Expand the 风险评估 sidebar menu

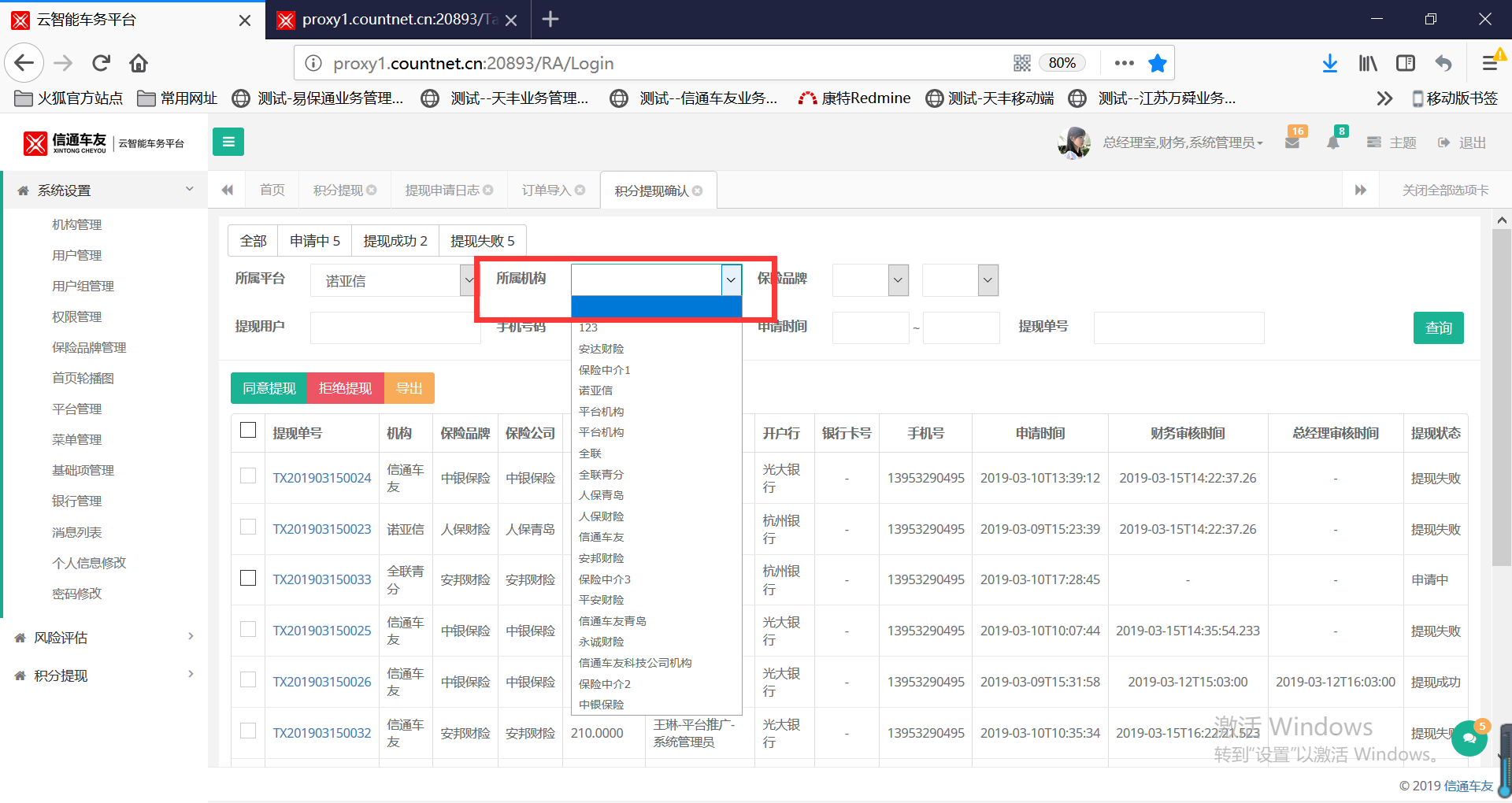point(102,638)
